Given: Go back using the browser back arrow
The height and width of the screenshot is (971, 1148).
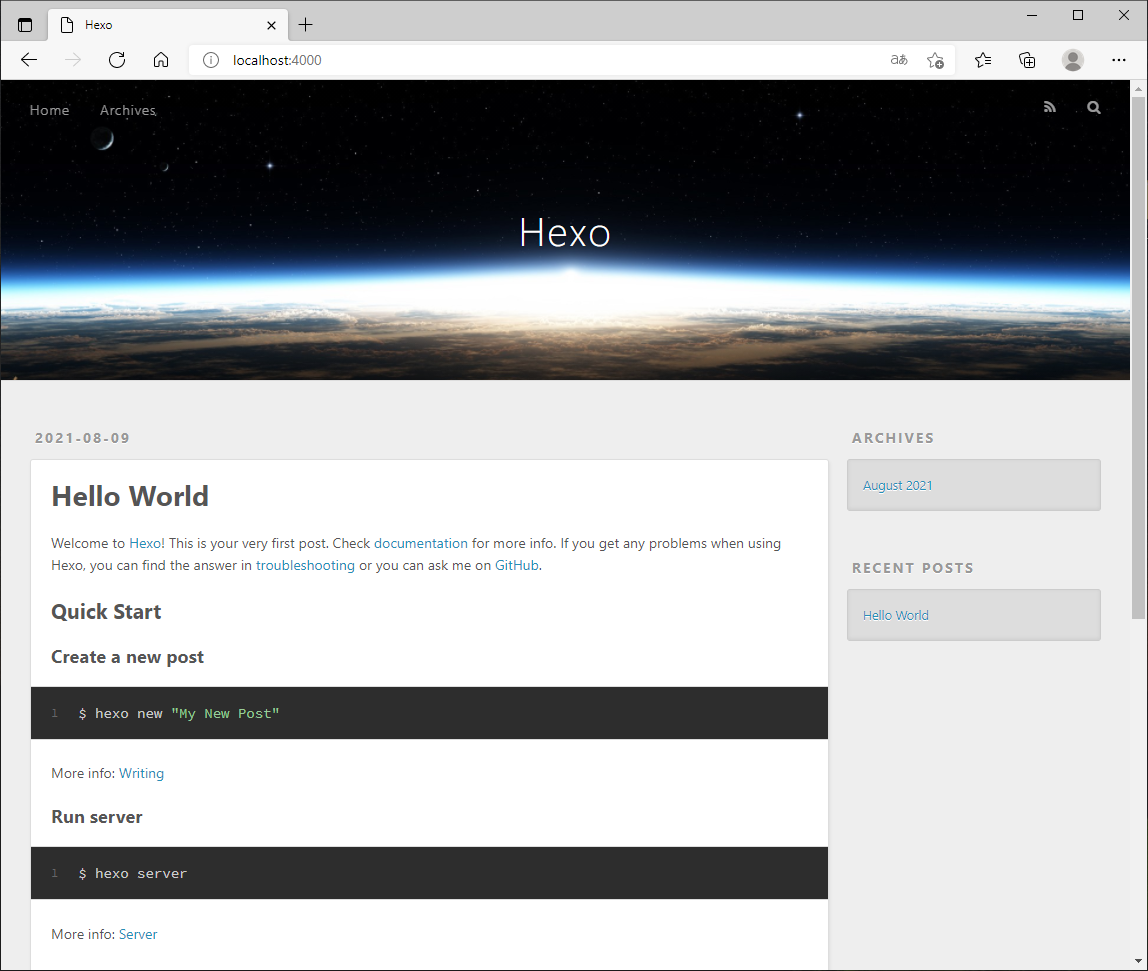Looking at the screenshot, I should [x=29, y=60].
